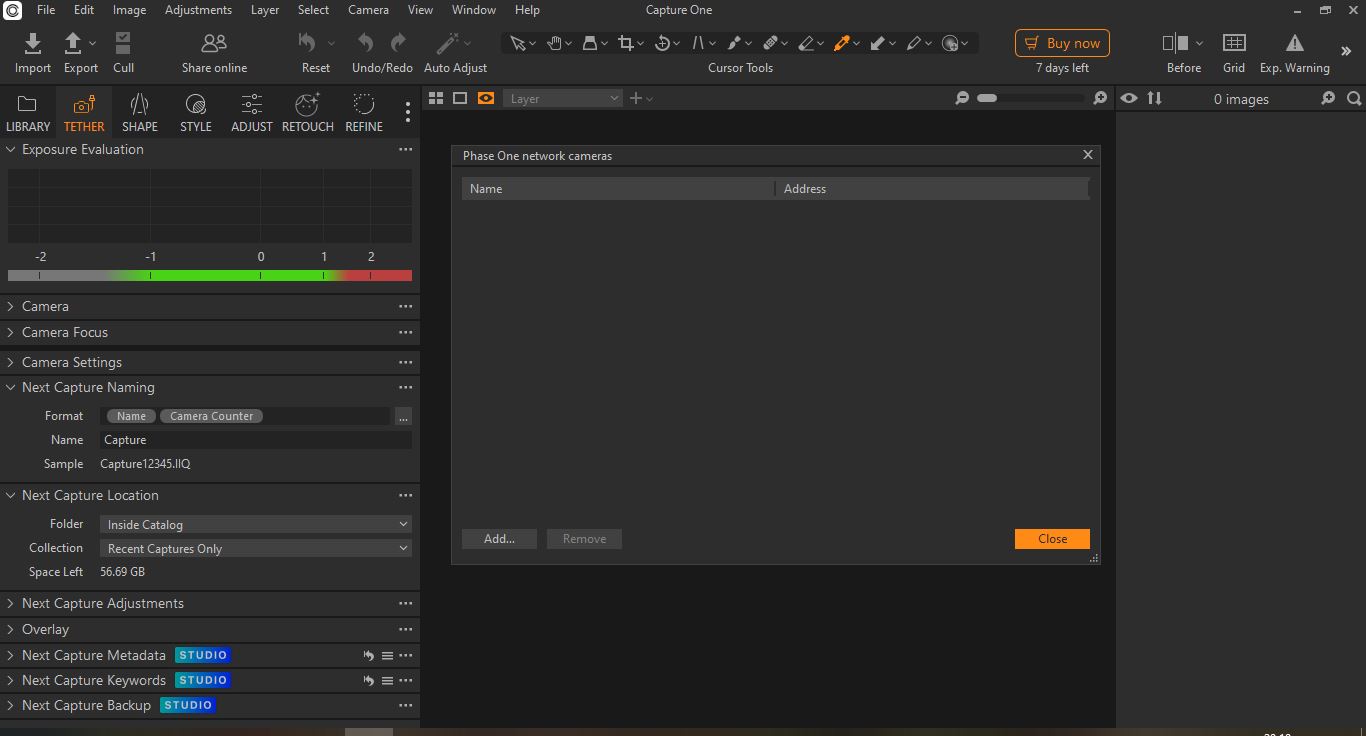Click the Add... button in dialog
The image size is (1366, 736).
(499, 539)
